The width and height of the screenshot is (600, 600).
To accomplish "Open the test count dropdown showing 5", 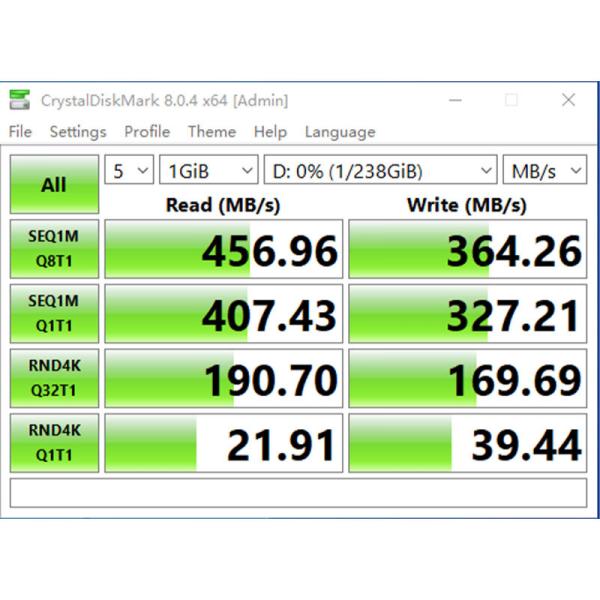I will (x=130, y=171).
